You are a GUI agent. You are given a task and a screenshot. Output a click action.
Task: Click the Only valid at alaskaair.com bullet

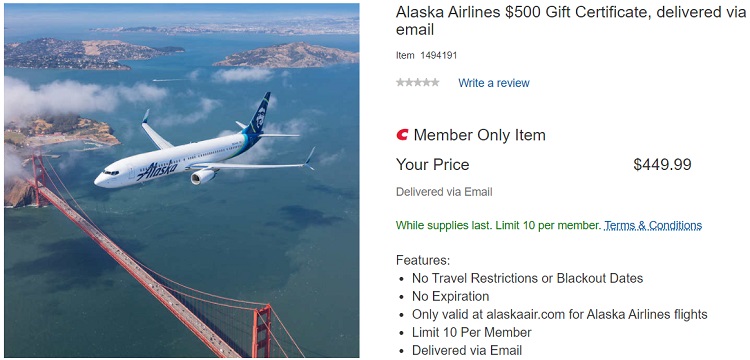coord(559,315)
